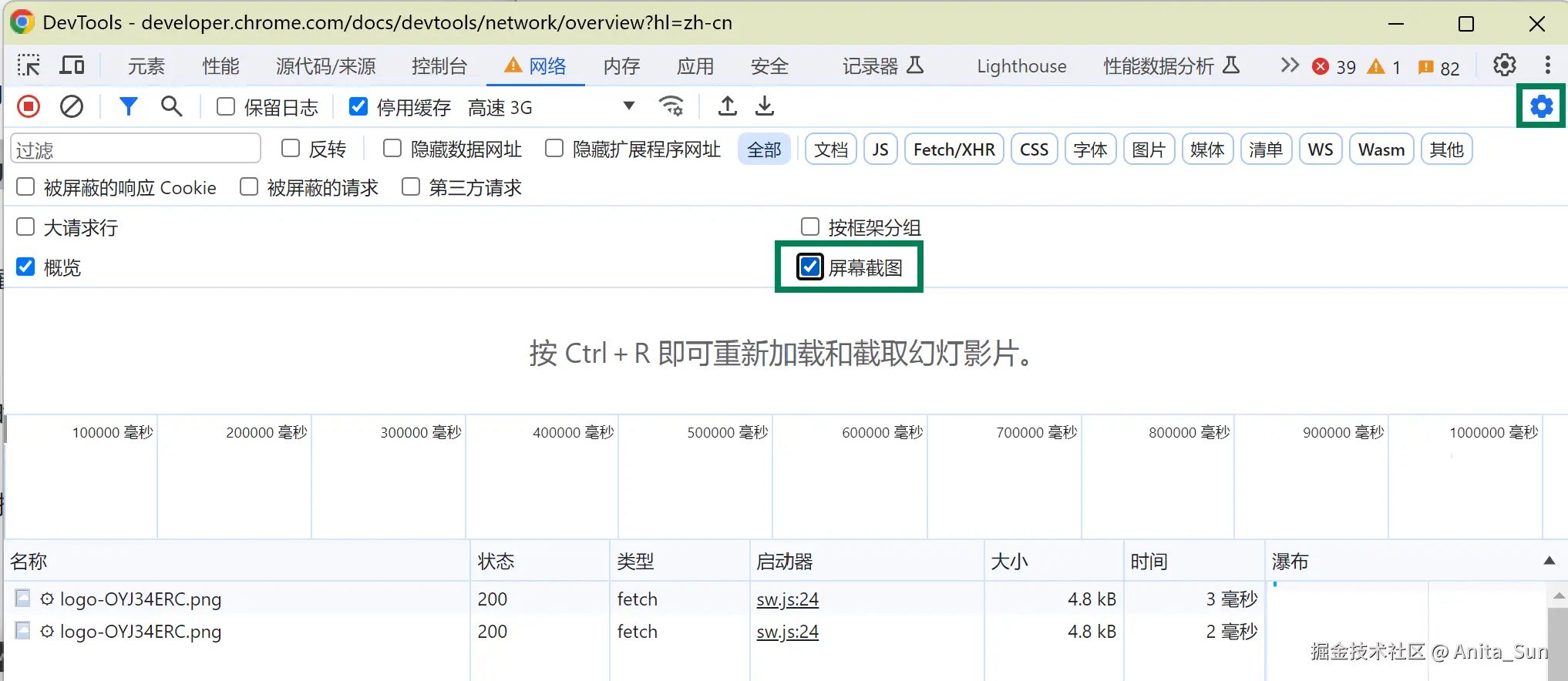Viewport: 1568px width, 681px height.
Task: Select the 全部 filter button
Action: coord(764,149)
